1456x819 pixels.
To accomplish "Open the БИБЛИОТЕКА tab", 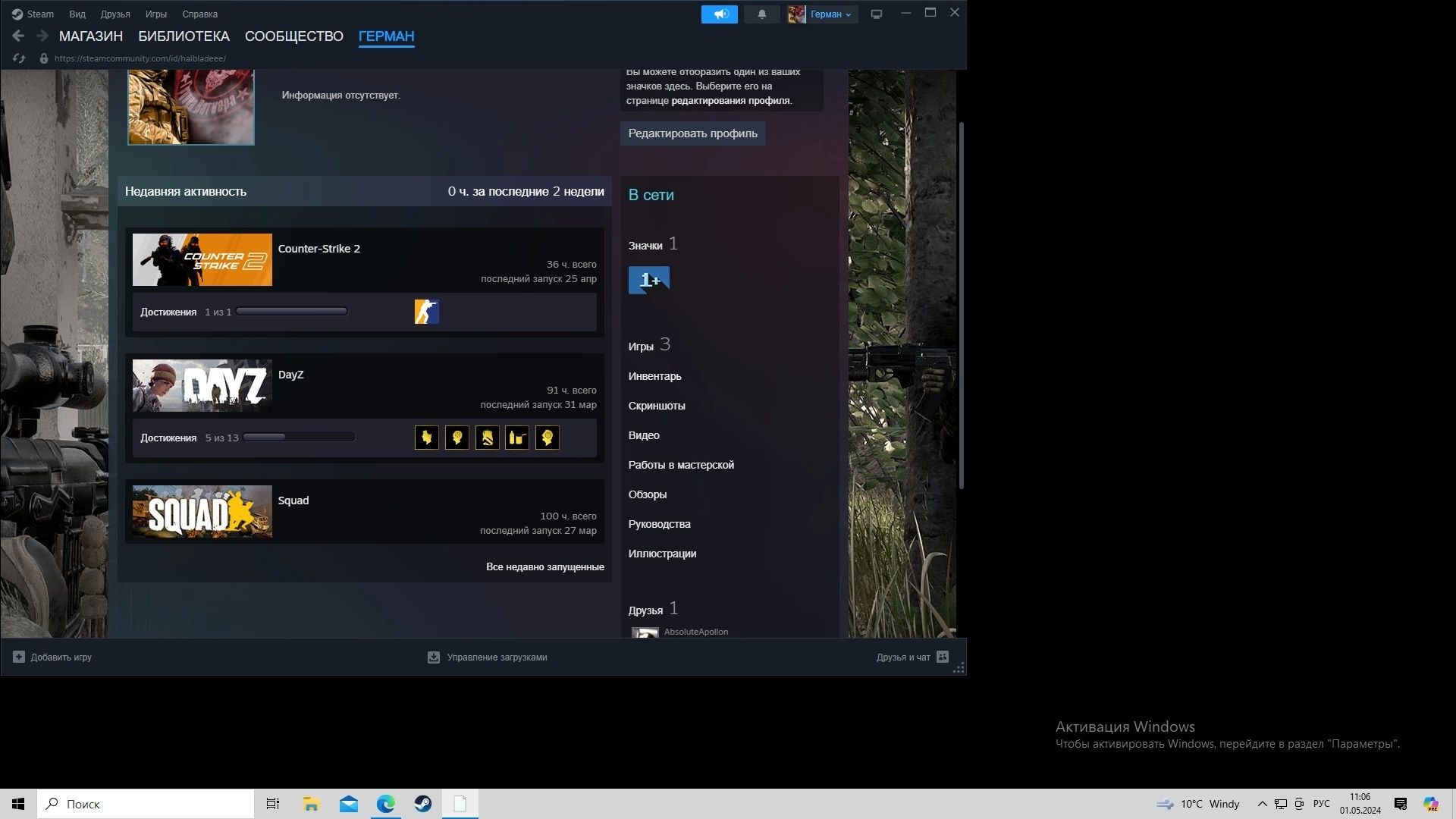I will [x=185, y=36].
